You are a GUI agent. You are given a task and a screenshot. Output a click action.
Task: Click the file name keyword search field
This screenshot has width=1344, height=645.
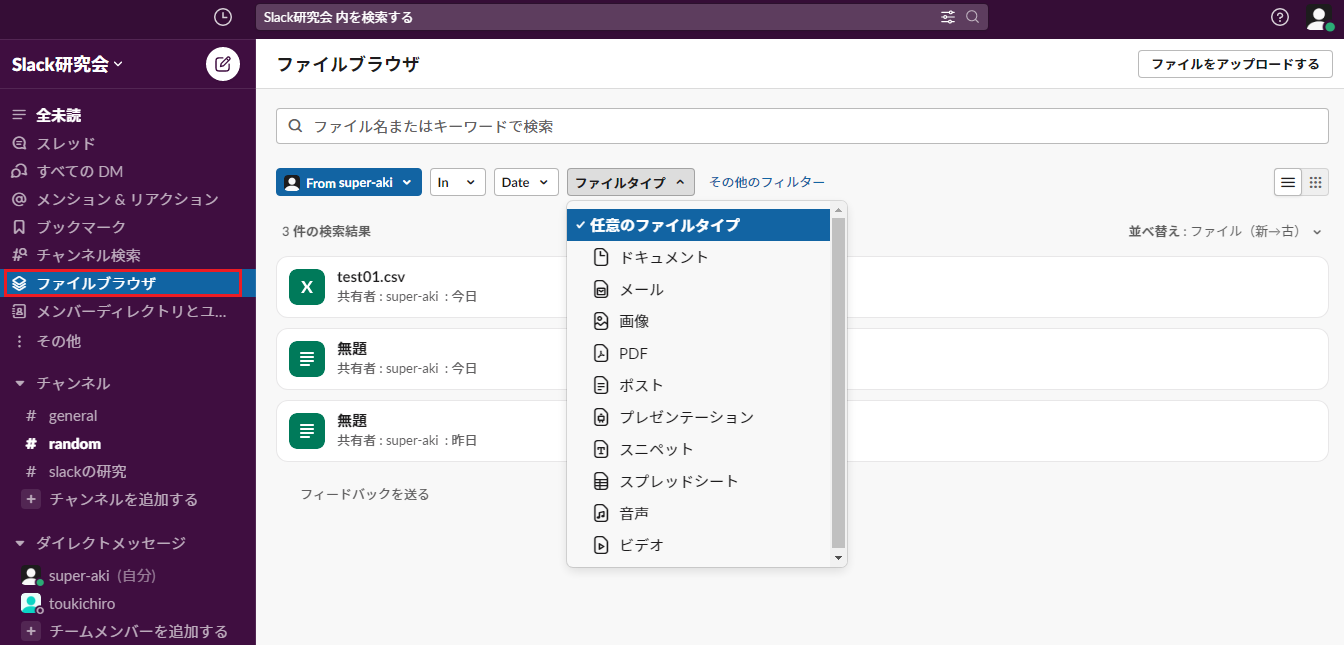click(x=802, y=126)
